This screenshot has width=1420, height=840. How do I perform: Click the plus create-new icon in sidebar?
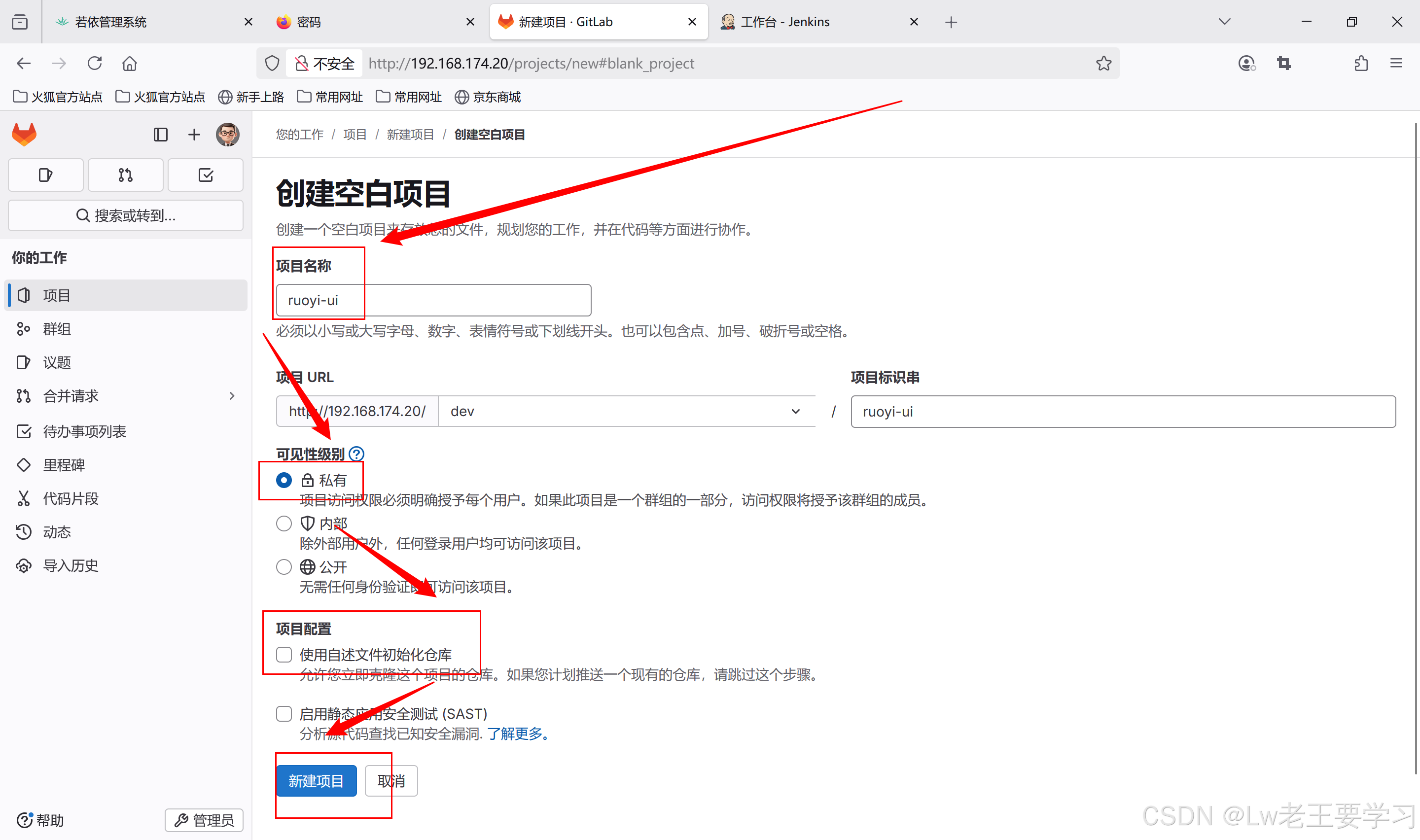(x=194, y=135)
